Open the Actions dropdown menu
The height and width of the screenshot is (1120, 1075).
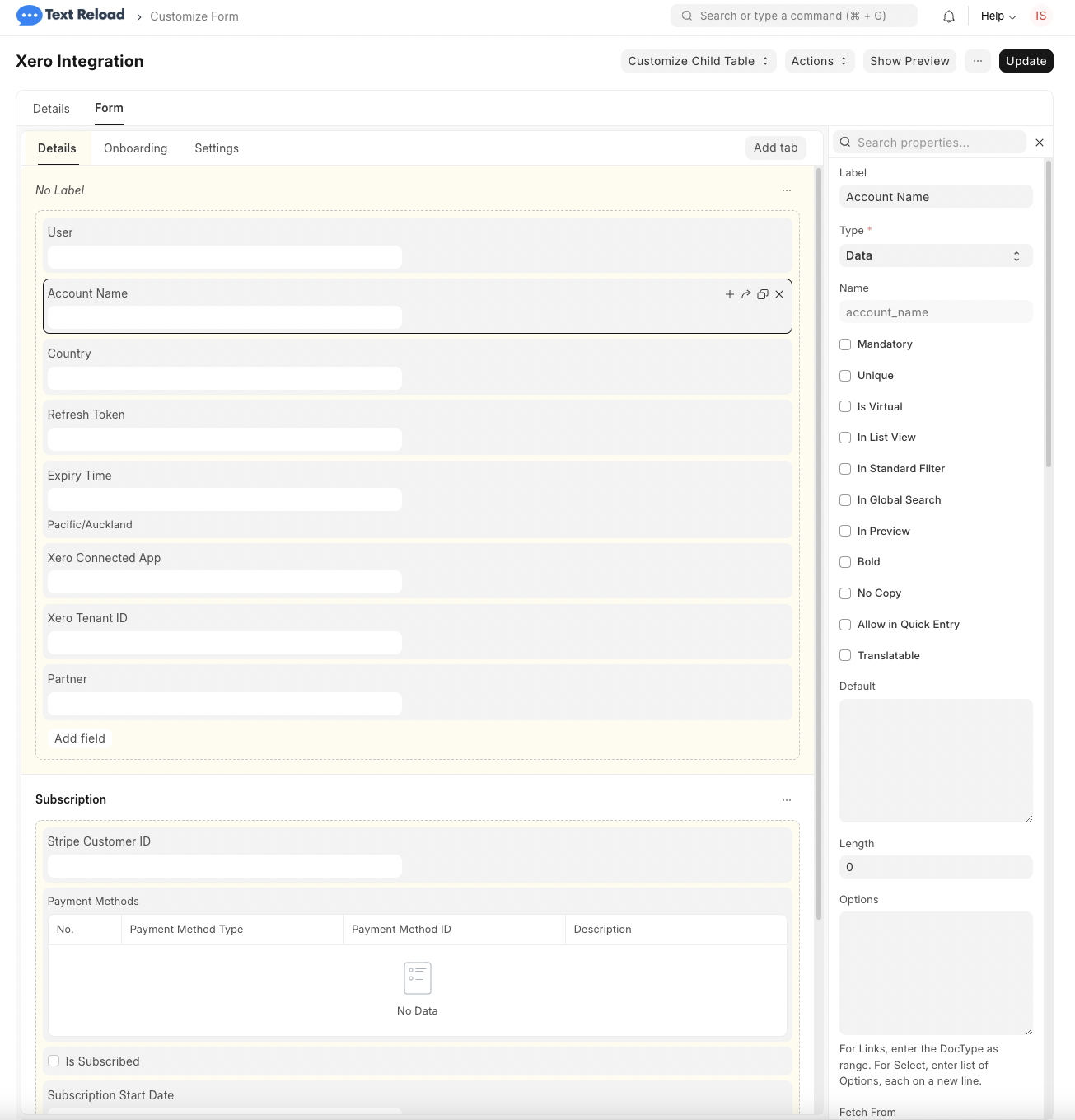(x=818, y=61)
